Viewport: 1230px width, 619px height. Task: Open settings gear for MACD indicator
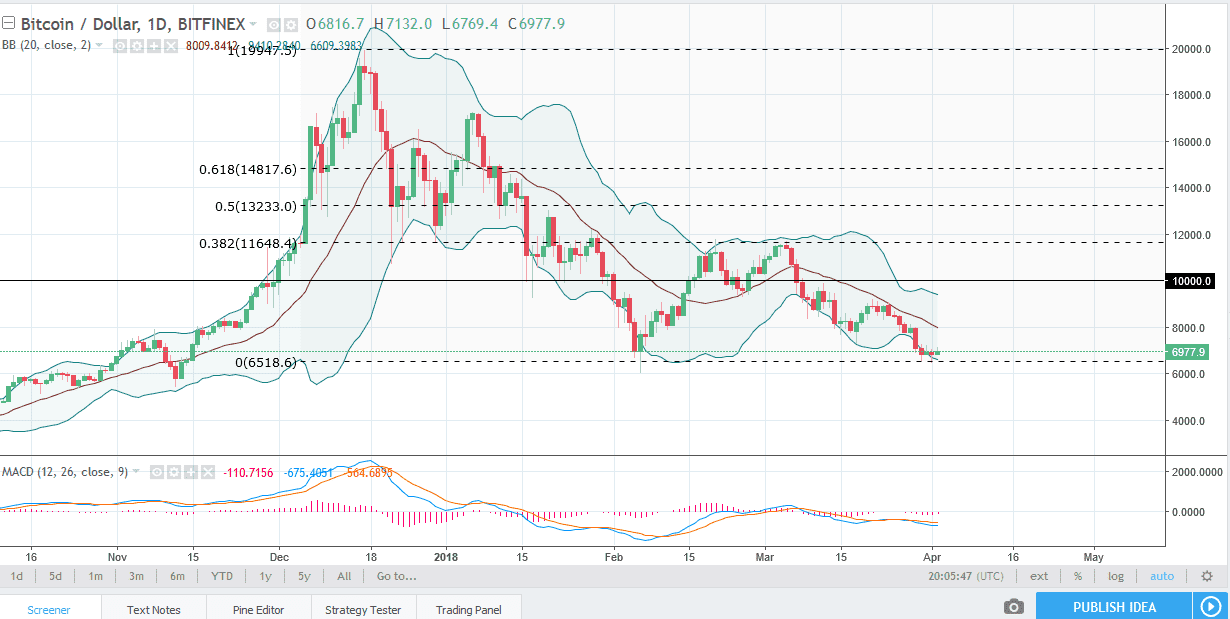(172, 472)
